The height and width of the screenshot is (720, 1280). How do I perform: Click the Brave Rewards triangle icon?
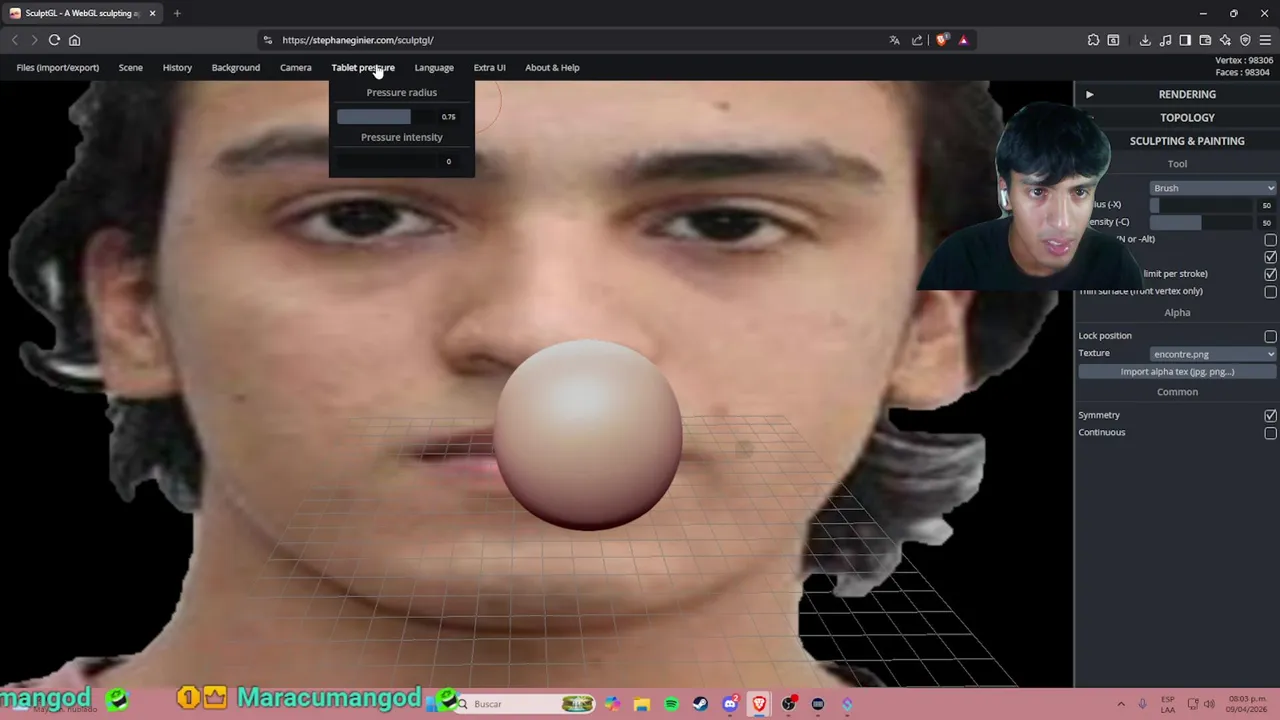tap(963, 40)
